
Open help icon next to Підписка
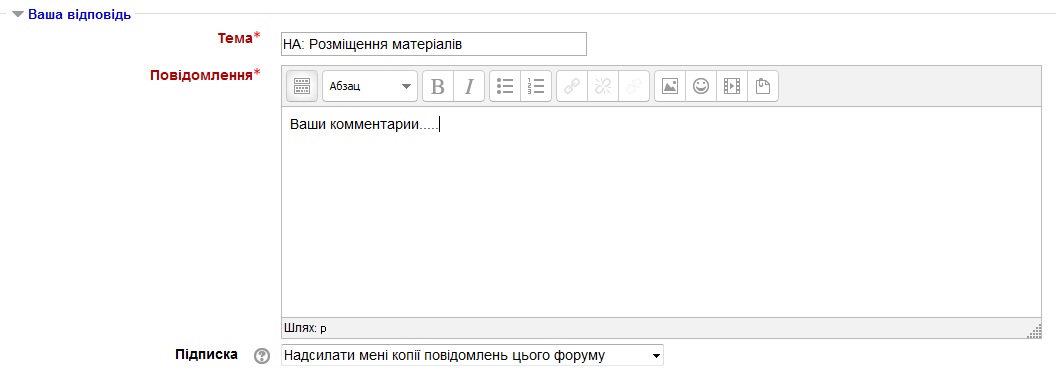[x=262, y=356]
